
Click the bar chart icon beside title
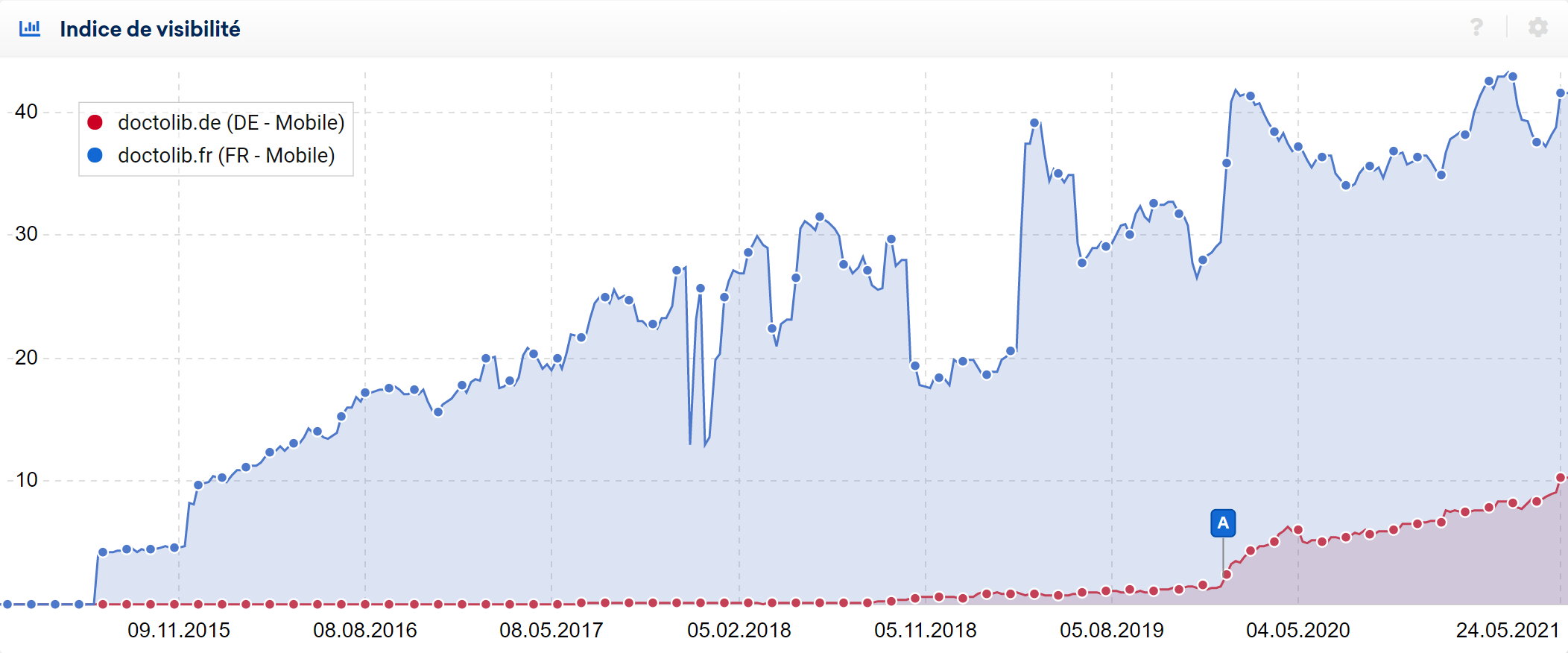tap(30, 29)
